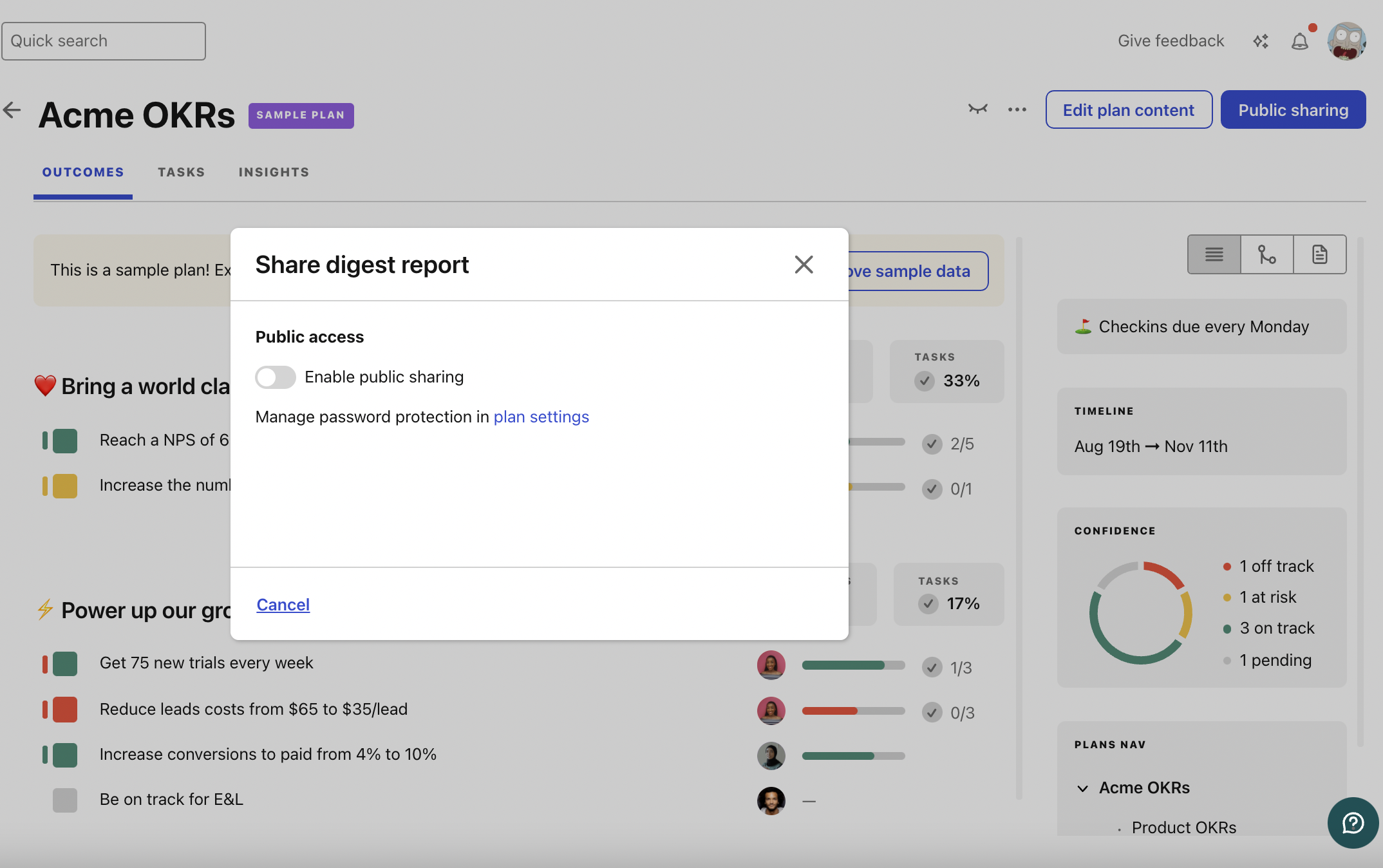Toggle Enable public sharing switch
The image size is (1383, 868).
(276, 377)
